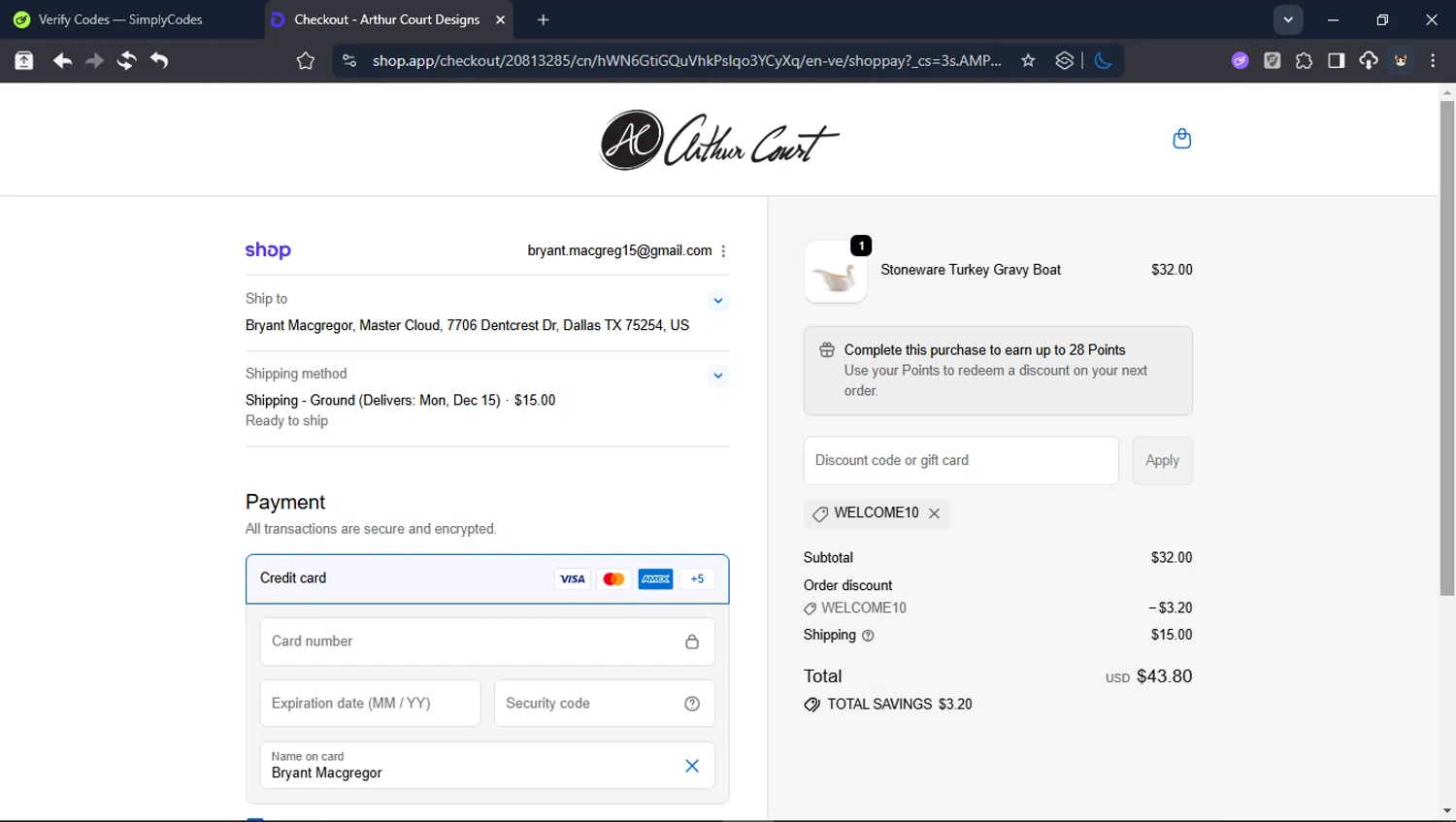1456x822 pixels.
Task: Open a new browser tab
Action: 543,19
